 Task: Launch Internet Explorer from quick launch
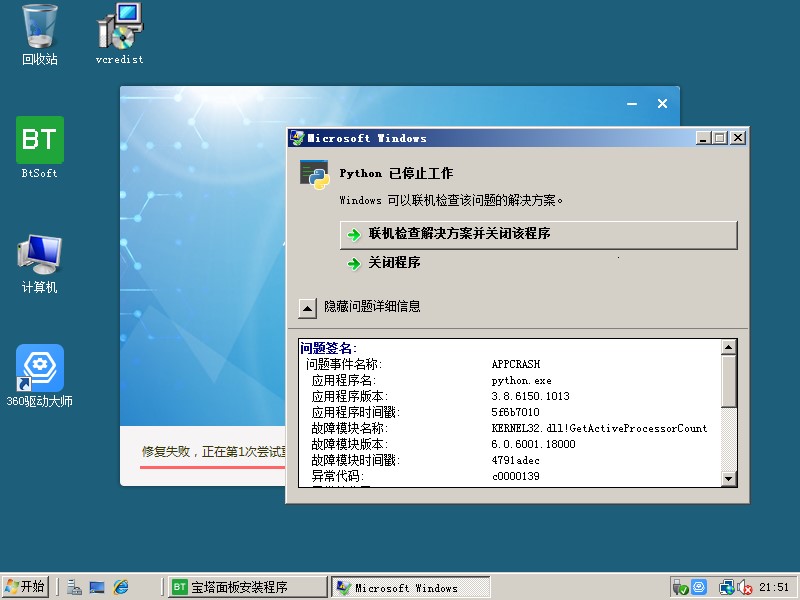121,587
